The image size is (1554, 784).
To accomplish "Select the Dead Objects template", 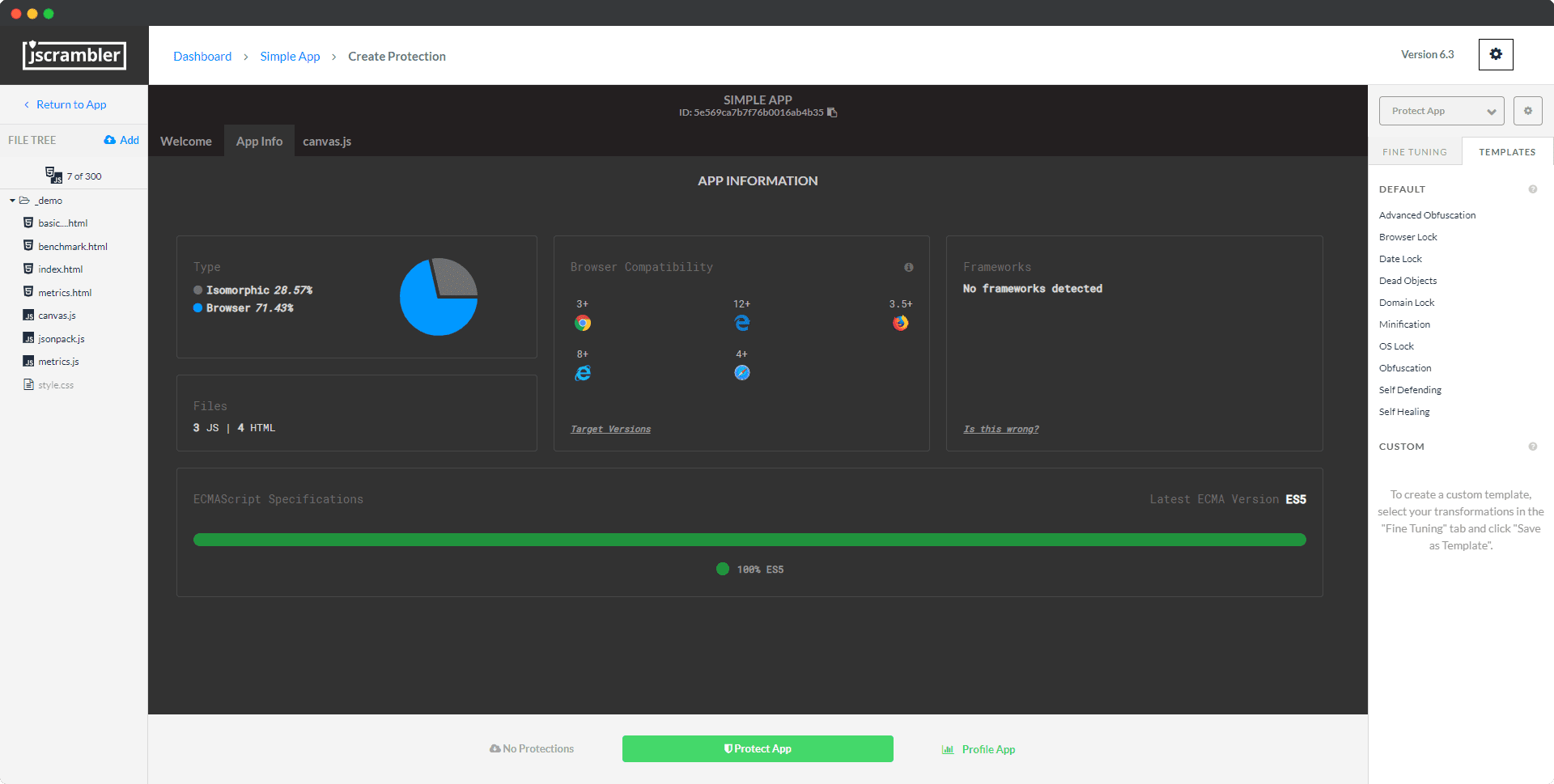I will (1408, 281).
